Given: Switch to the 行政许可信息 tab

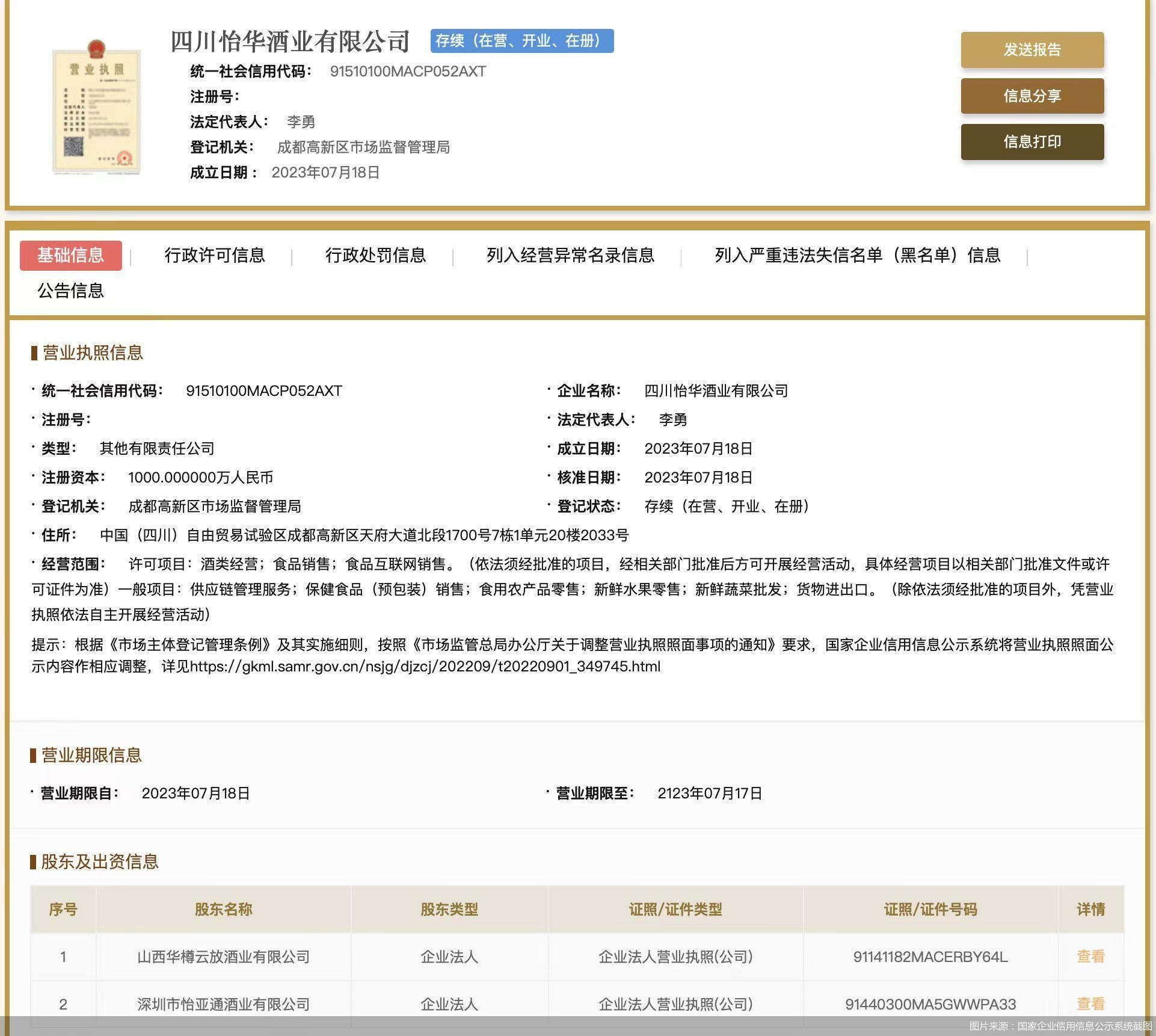Looking at the screenshot, I should 214,256.
